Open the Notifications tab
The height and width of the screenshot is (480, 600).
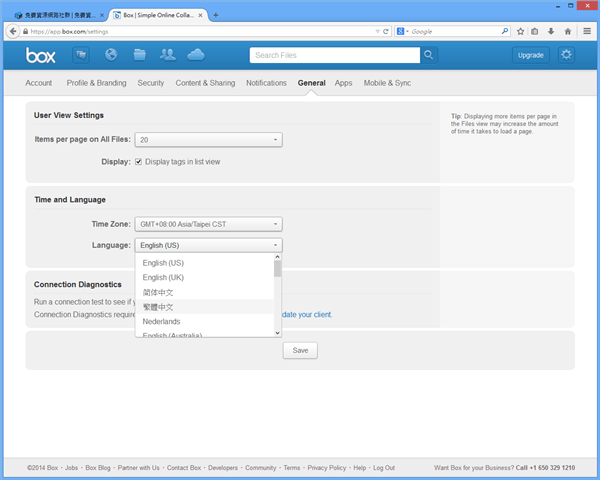pyautogui.click(x=266, y=83)
